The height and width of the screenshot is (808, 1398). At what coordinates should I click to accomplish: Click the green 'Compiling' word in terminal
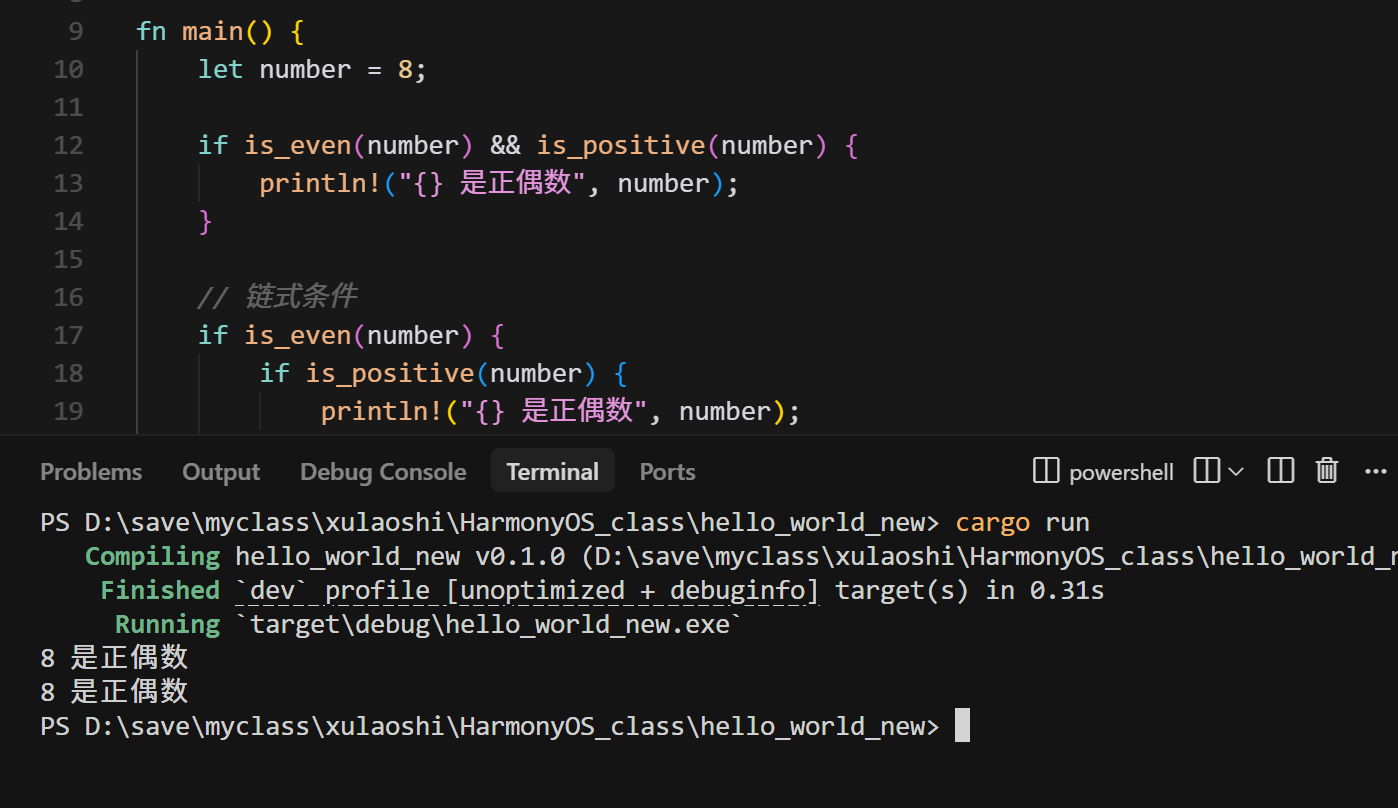pyautogui.click(x=152, y=556)
